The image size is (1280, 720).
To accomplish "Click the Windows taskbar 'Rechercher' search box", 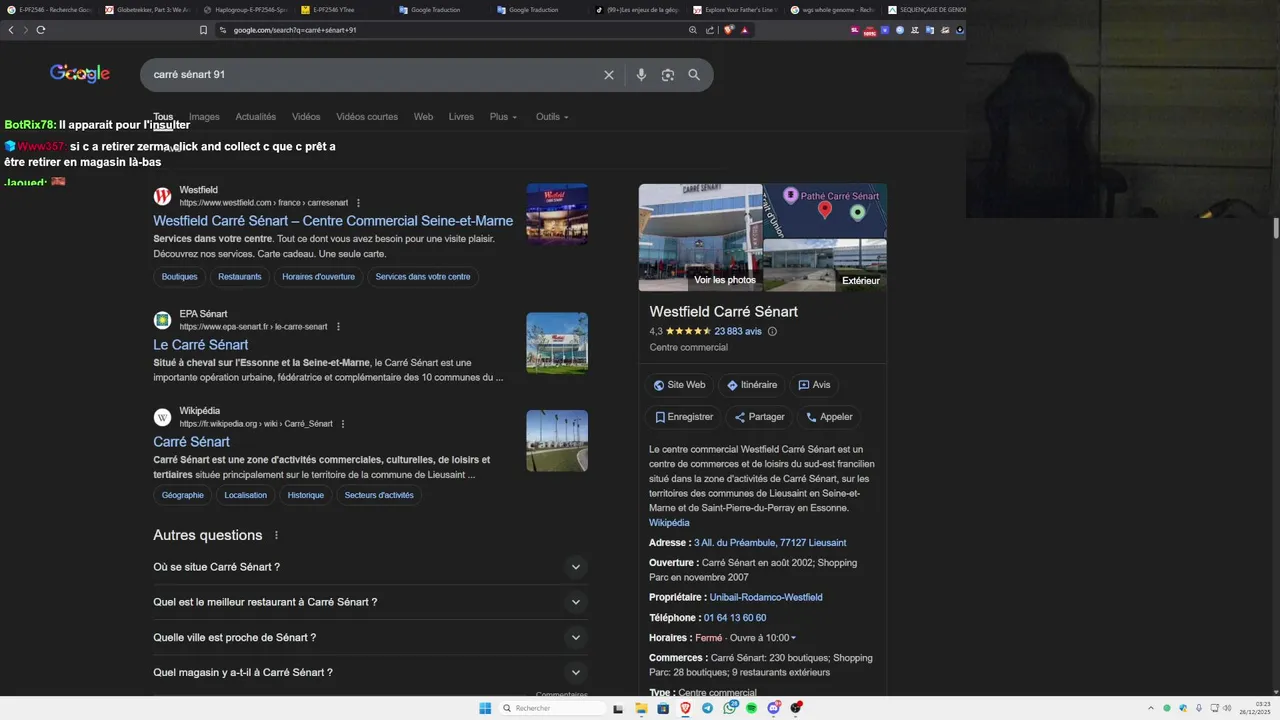I will tap(553, 708).
